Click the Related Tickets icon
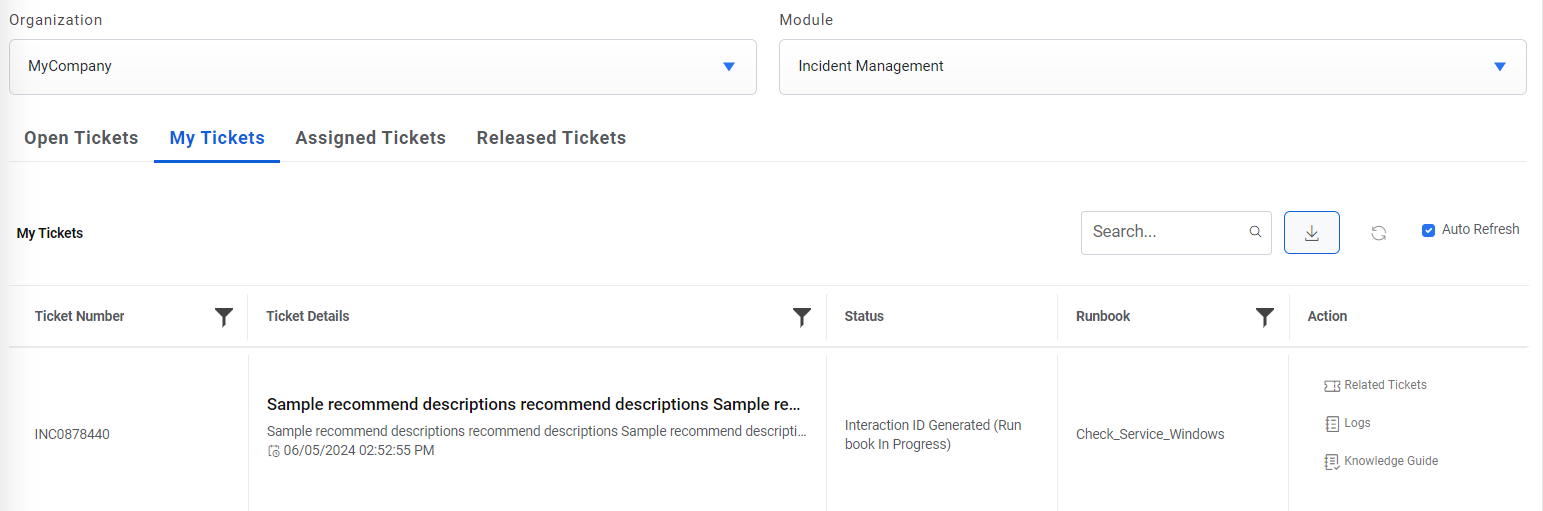Screen dimensions: 1543x511 (x=1331, y=386)
